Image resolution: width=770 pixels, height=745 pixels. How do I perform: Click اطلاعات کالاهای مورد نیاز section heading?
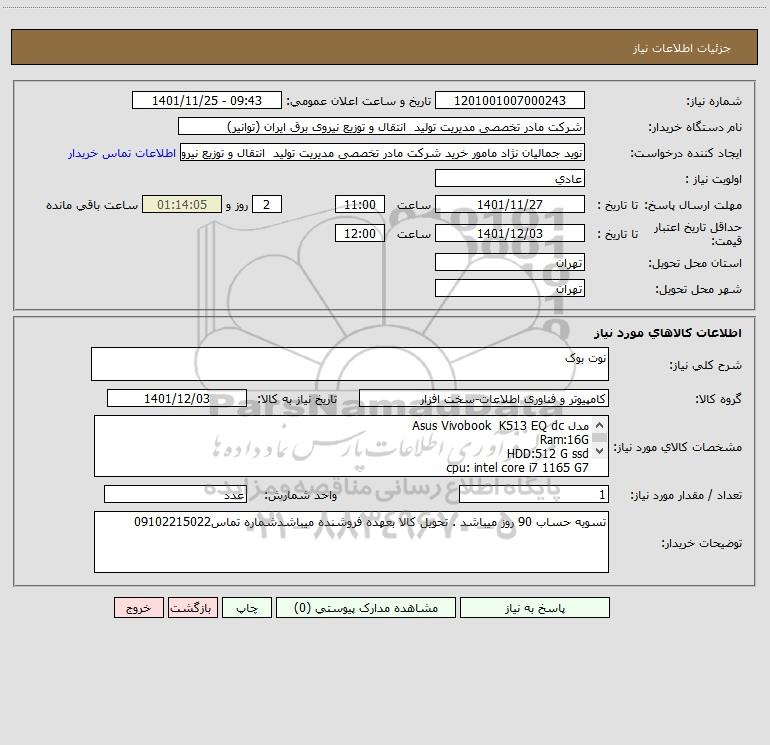[x=667, y=333]
